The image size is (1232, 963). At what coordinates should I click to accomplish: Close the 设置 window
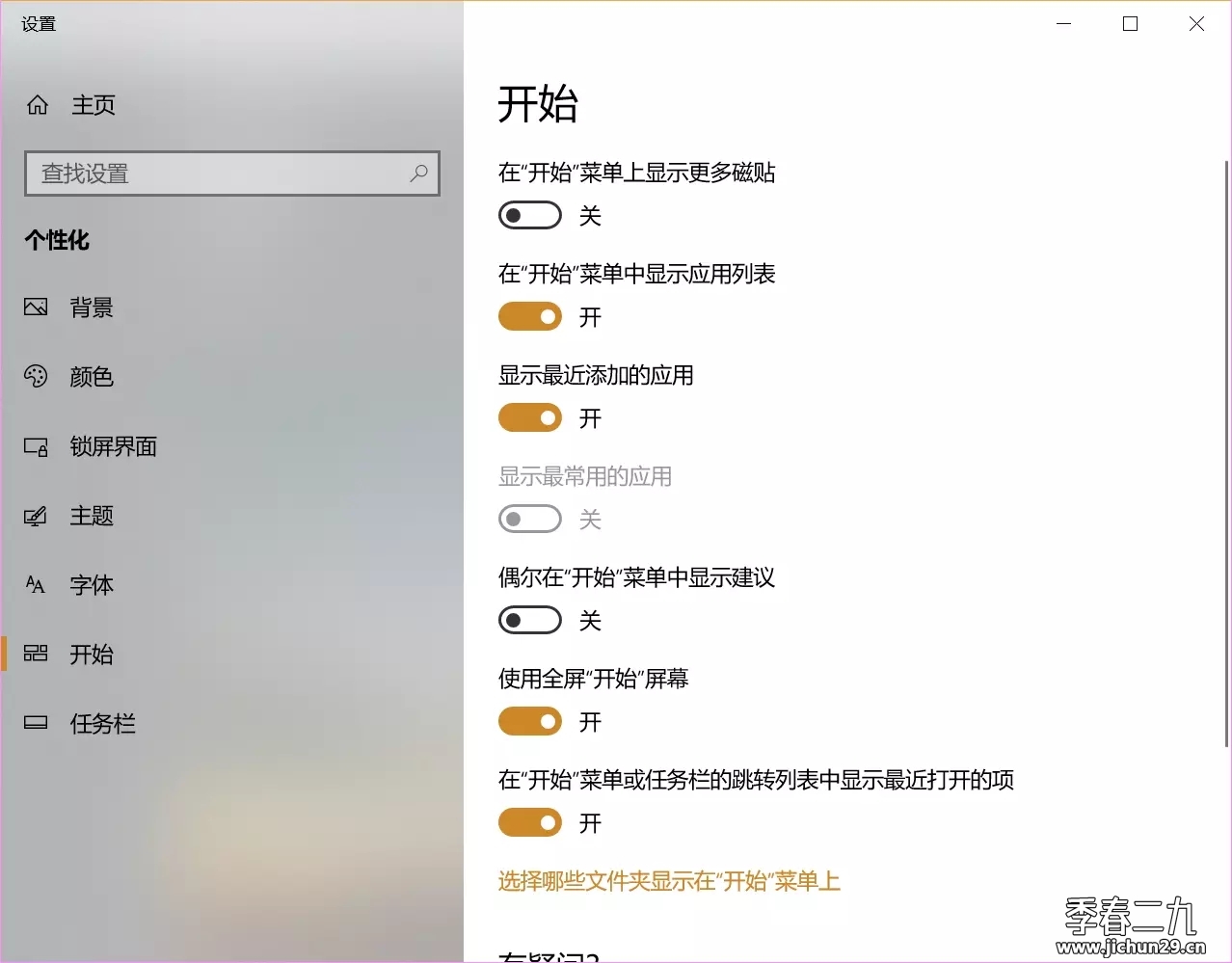[x=1196, y=24]
